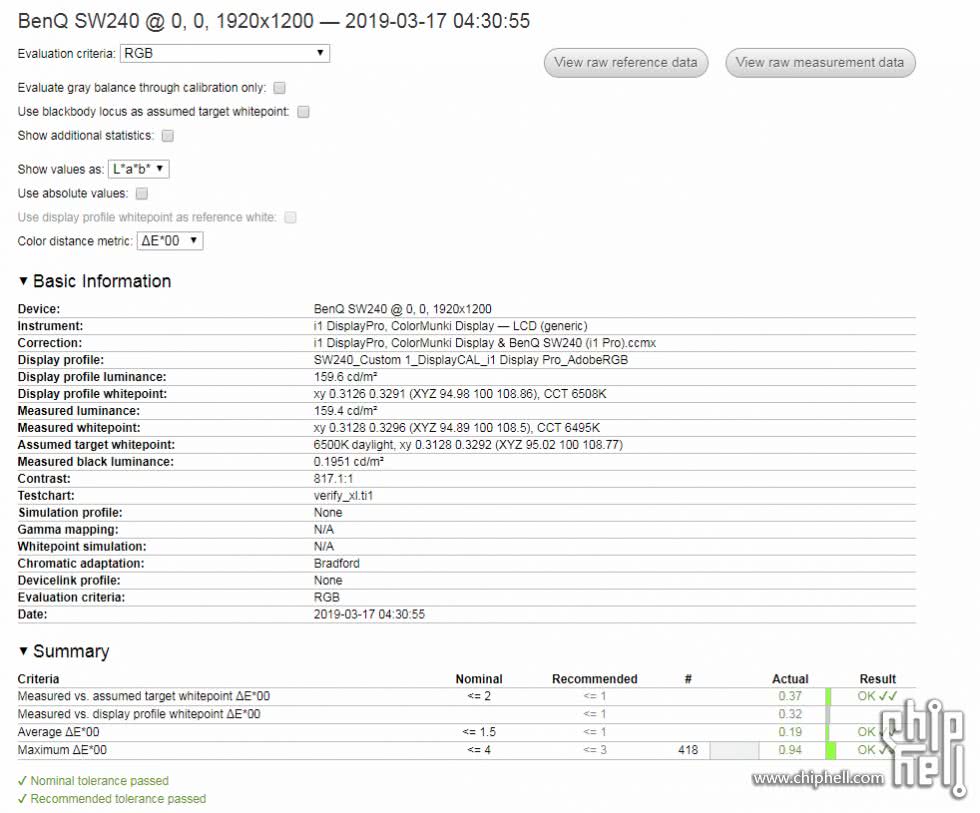
Task: Toggle the Use absolute values checkbox
Action: (142, 193)
